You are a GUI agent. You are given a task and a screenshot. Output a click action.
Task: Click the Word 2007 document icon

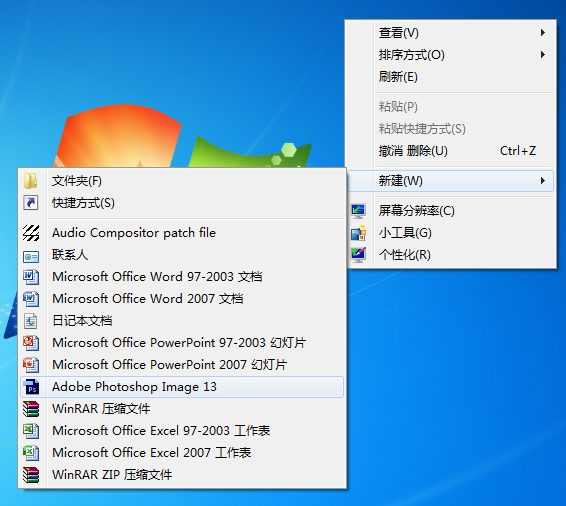click(31, 299)
